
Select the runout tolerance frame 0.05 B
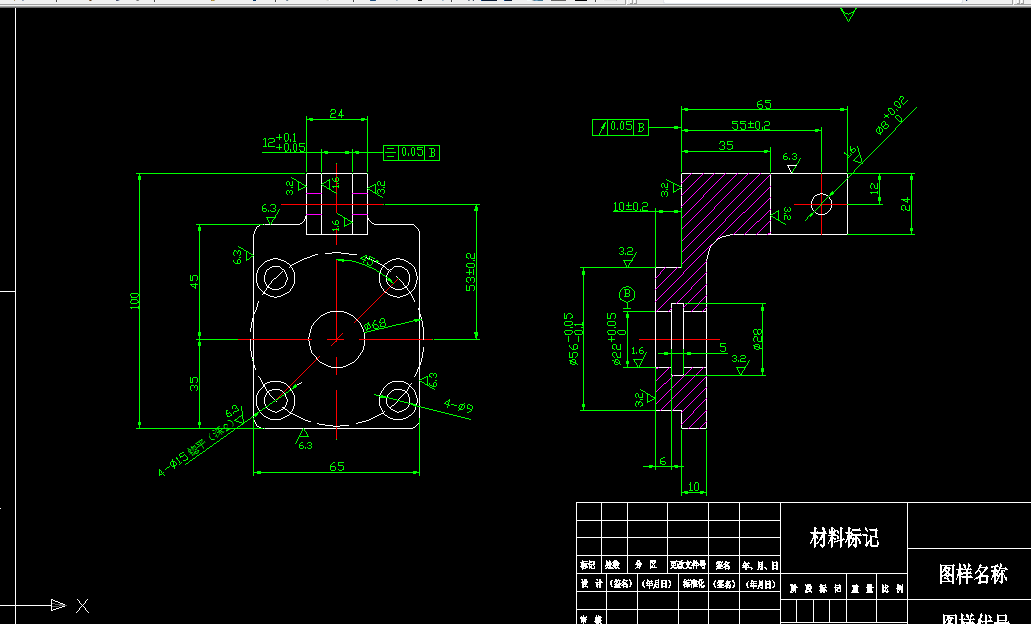(620, 127)
